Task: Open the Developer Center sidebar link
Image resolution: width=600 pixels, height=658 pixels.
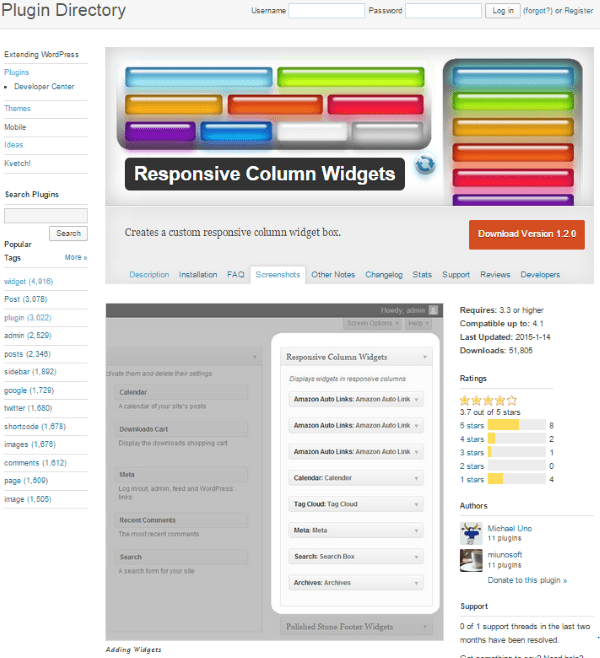Action: [x=44, y=87]
